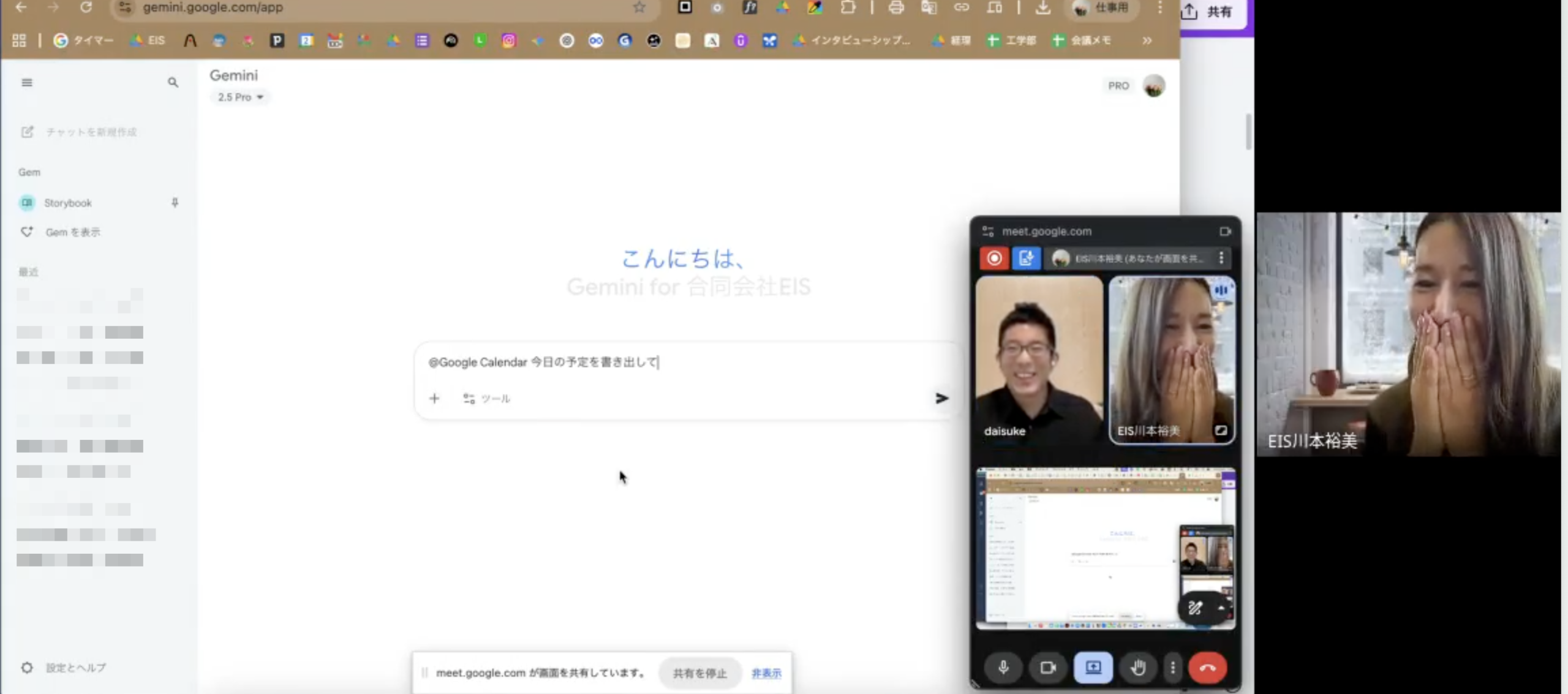The width and height of the screenshot is (1568, 694).
Task: Raise hand in Meet window
Action: (x=1138, y=667)
